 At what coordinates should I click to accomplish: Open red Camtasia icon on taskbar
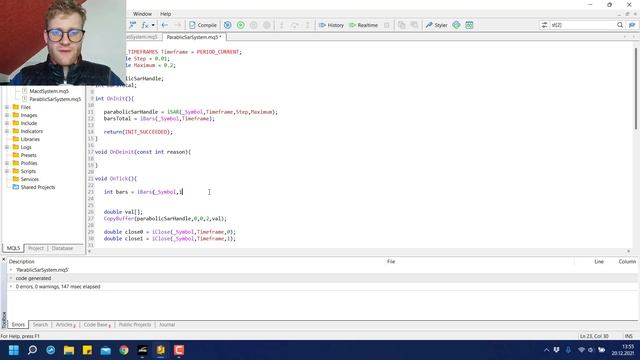(x=179, y=350)
